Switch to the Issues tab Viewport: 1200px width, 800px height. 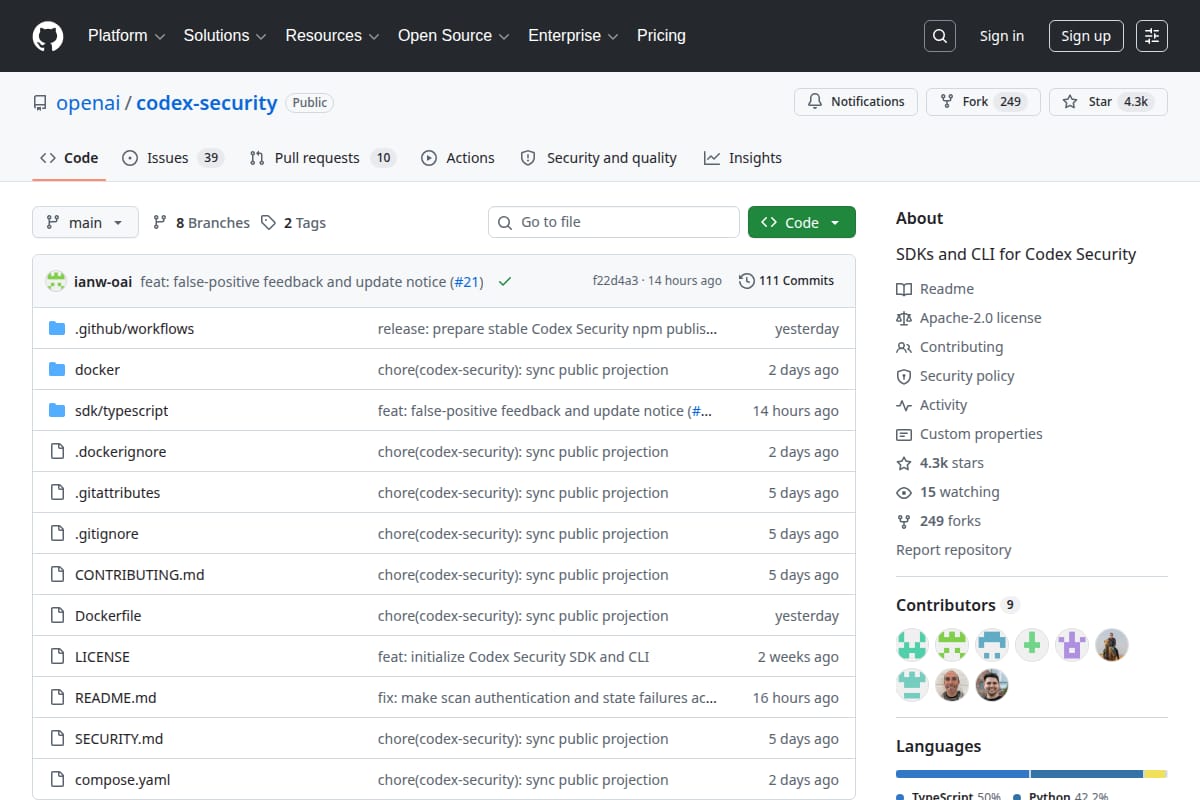[x=171, y=158]
